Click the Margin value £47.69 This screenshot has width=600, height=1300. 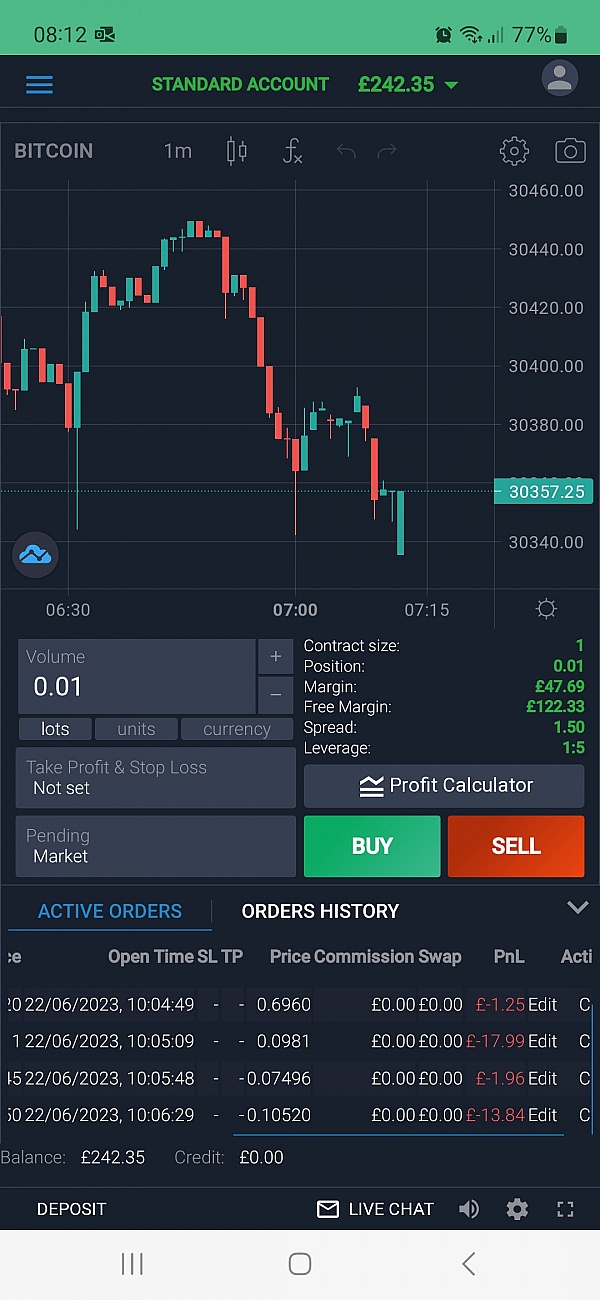[x=559, y=687]
